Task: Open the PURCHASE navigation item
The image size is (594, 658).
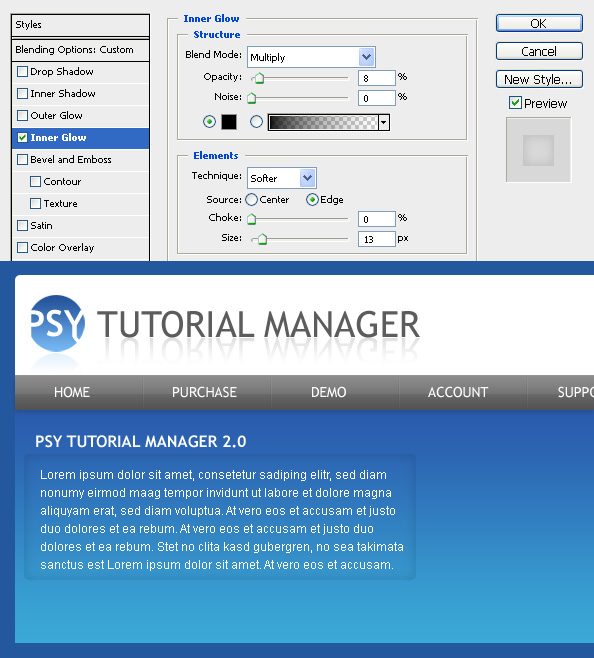Action: pos(204,392)
